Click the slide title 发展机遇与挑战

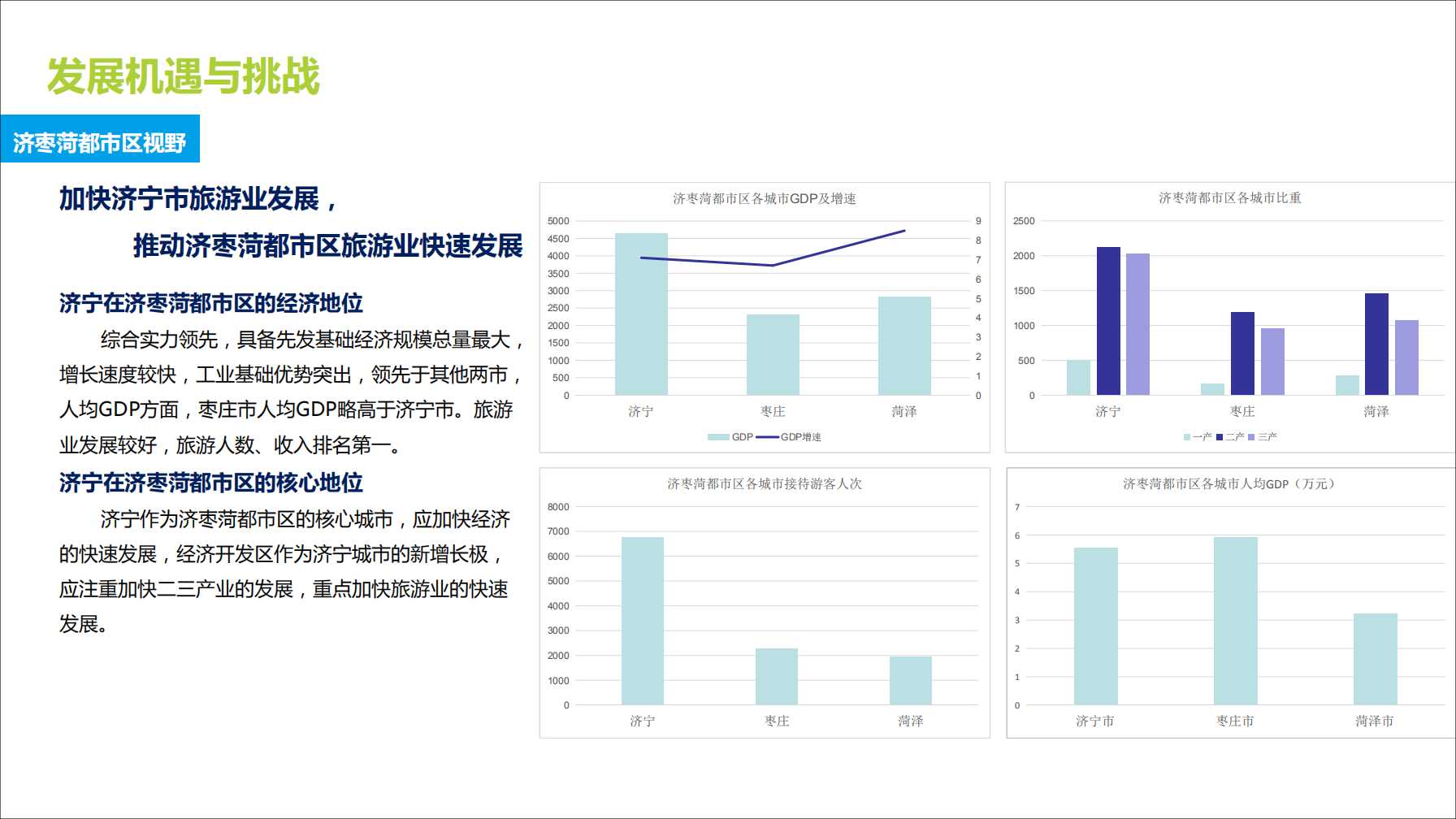[x=184, y=76]
